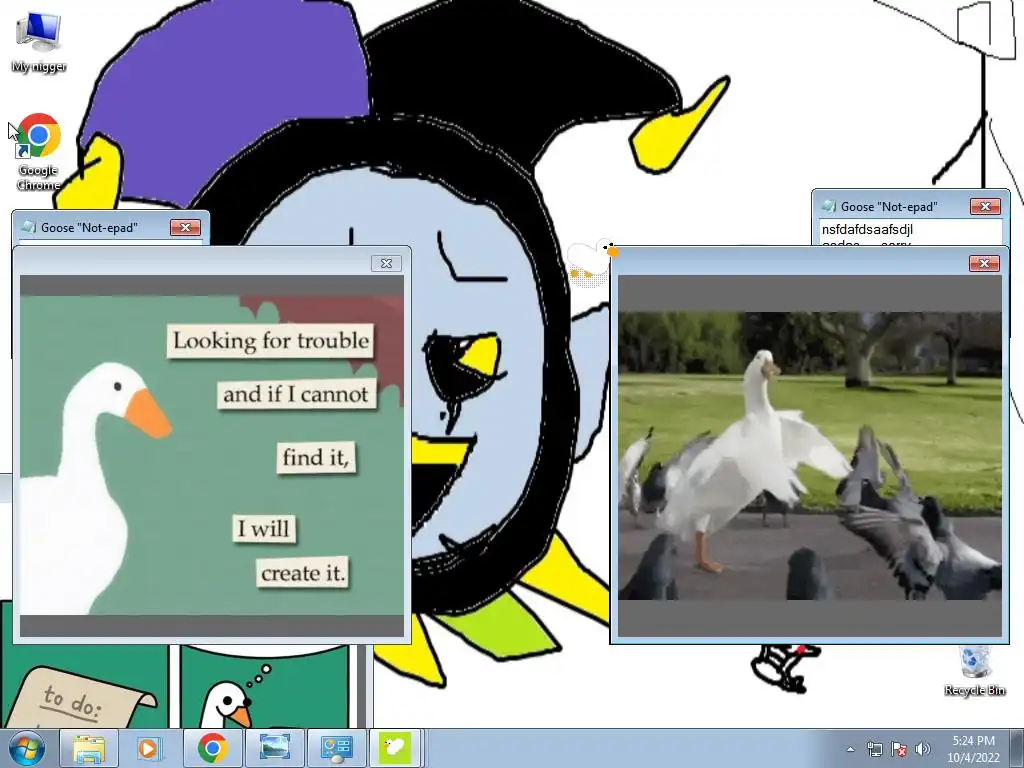
Task: Click the Not-epad icon in right title bar
Action: (829, 206)
